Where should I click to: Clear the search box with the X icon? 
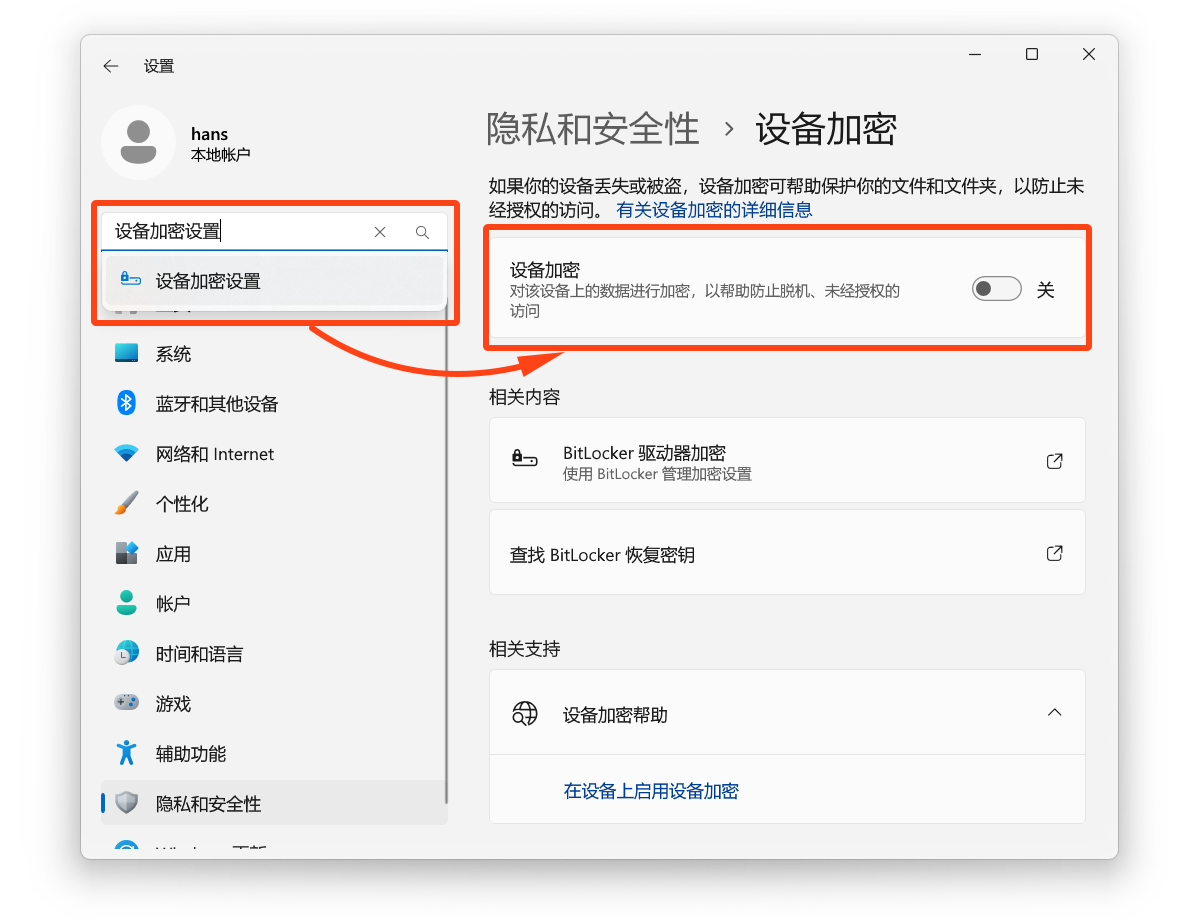[380, 231]
